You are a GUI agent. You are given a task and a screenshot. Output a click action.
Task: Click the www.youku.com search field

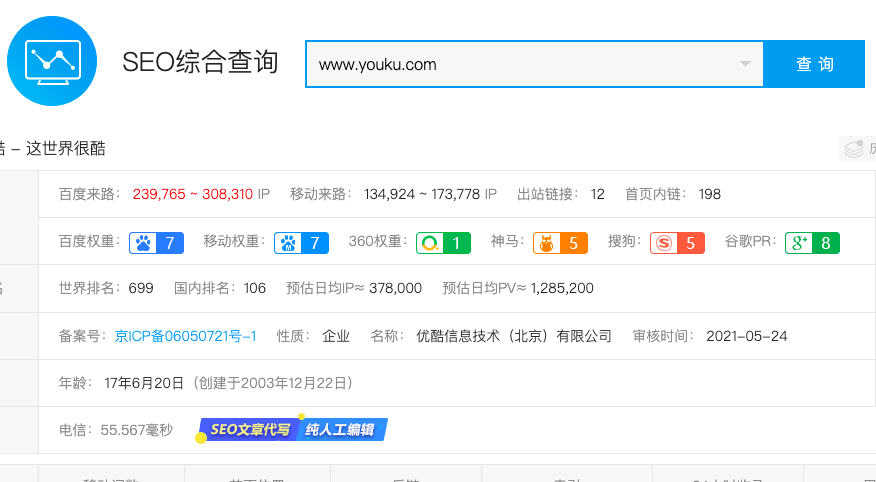click(534, 64)
